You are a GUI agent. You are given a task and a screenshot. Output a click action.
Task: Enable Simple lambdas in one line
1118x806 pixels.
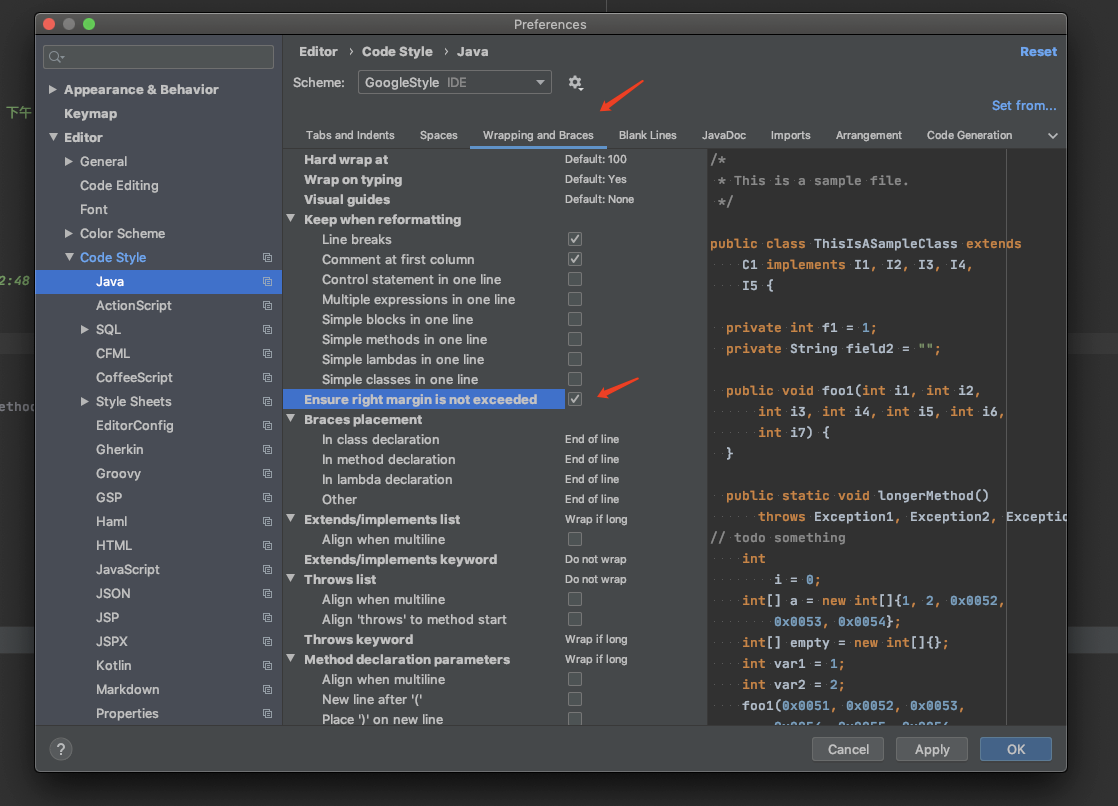tap(575, 359)
